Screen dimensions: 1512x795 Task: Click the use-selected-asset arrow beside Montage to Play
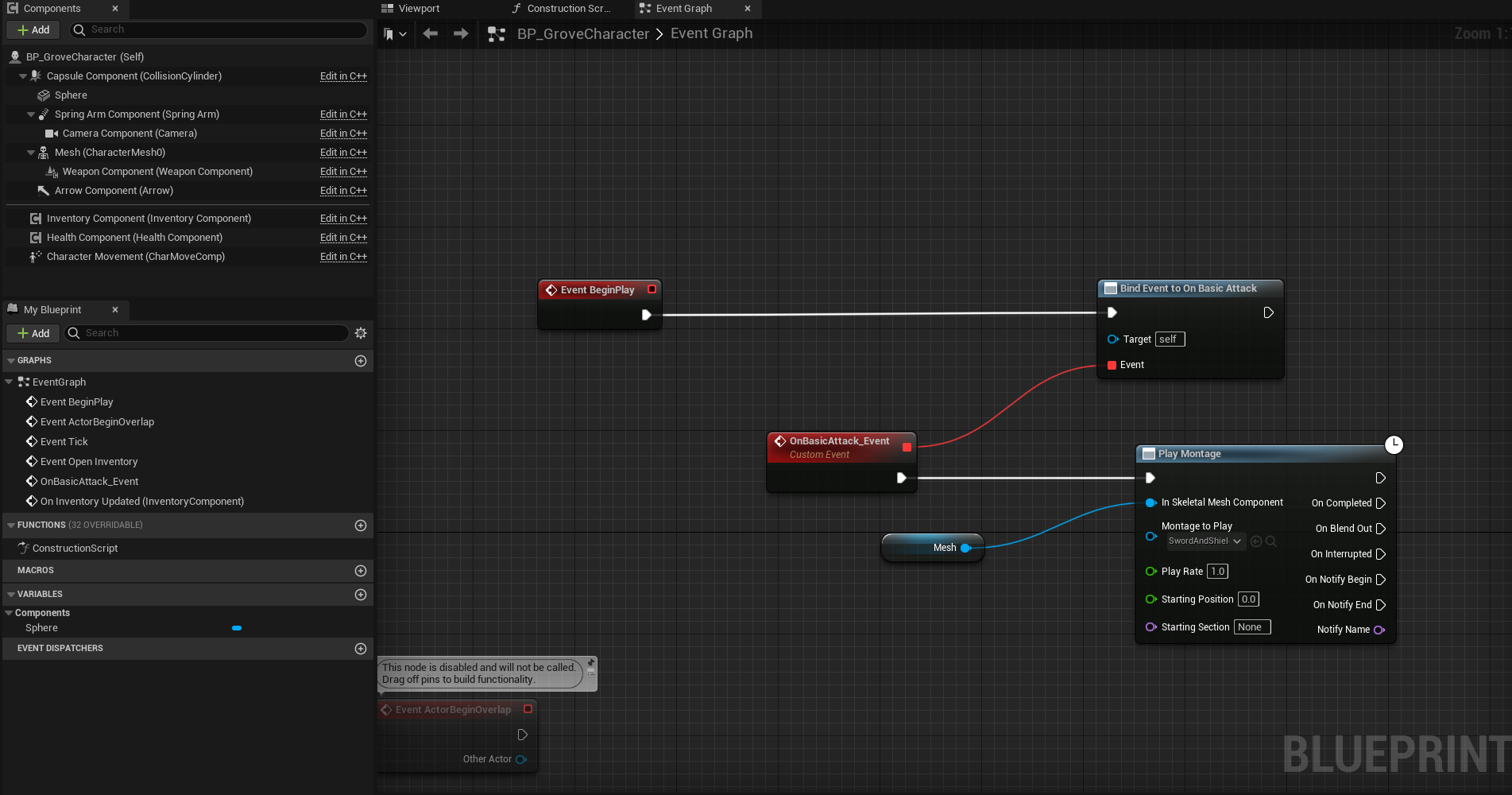[x=1255, y=541]
